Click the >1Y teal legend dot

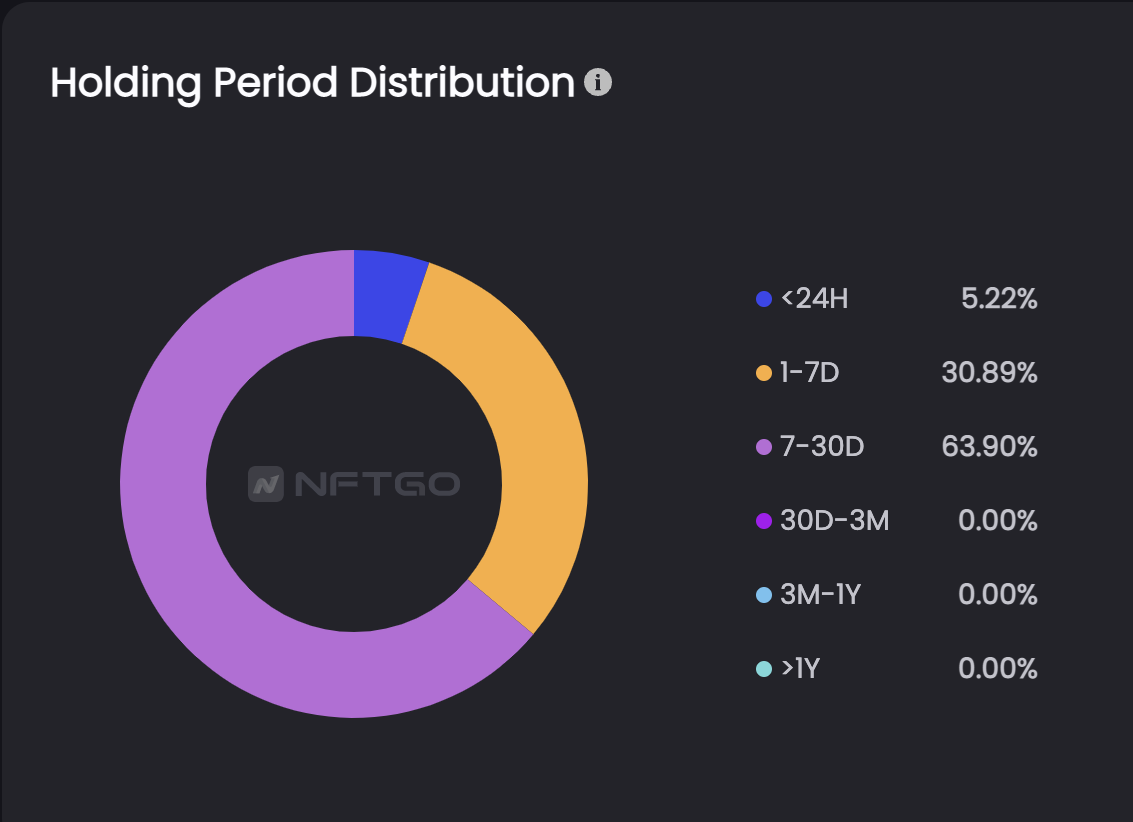764,669
